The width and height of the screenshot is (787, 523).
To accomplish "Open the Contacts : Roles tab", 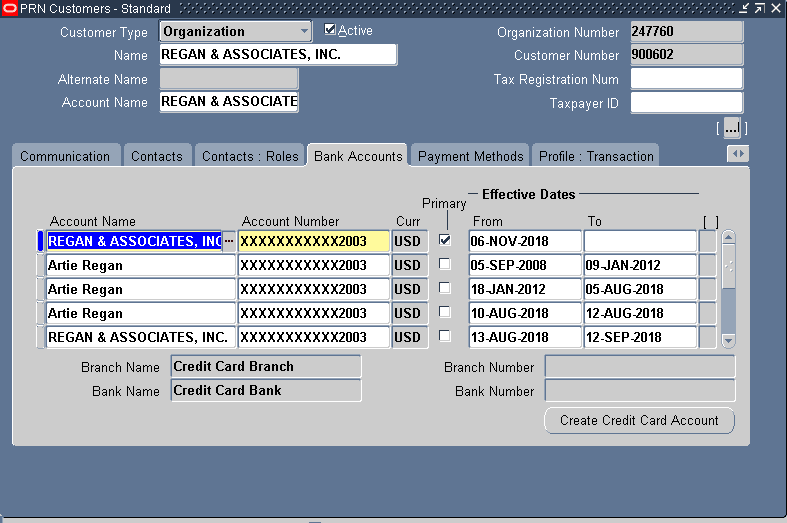I will coord(250,156).
